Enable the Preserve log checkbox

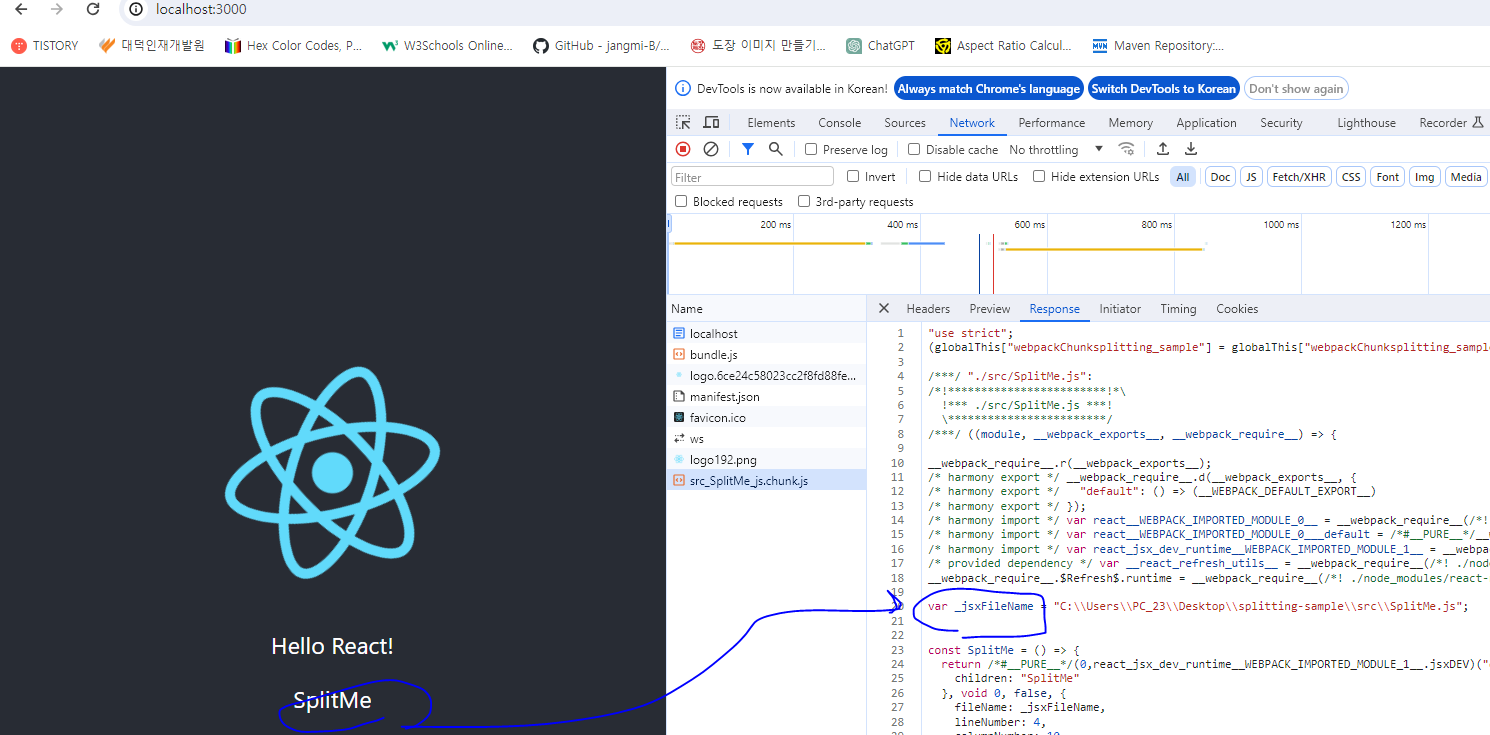(x=811, y=149)
